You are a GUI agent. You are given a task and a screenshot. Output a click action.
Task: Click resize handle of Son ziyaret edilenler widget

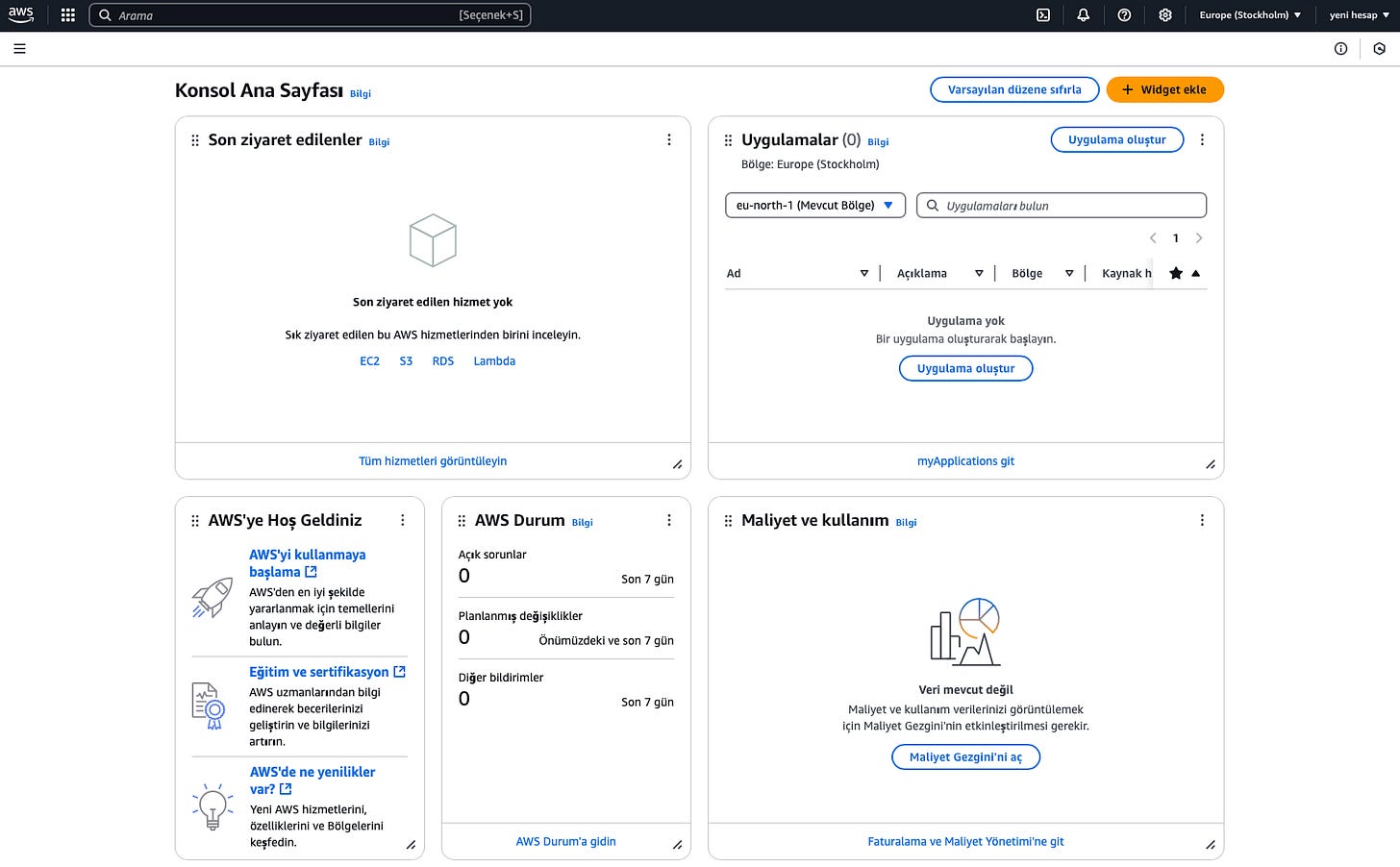click(x=678, y=465)
